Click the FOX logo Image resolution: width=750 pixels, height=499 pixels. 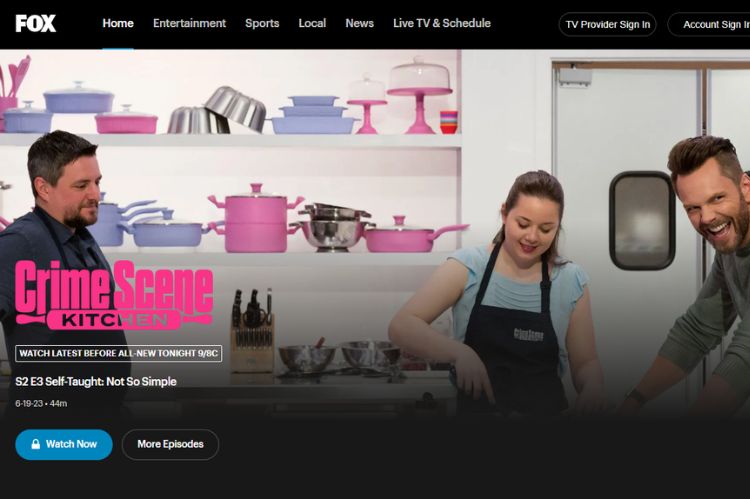pyautogui.click(x=35, y=23)
